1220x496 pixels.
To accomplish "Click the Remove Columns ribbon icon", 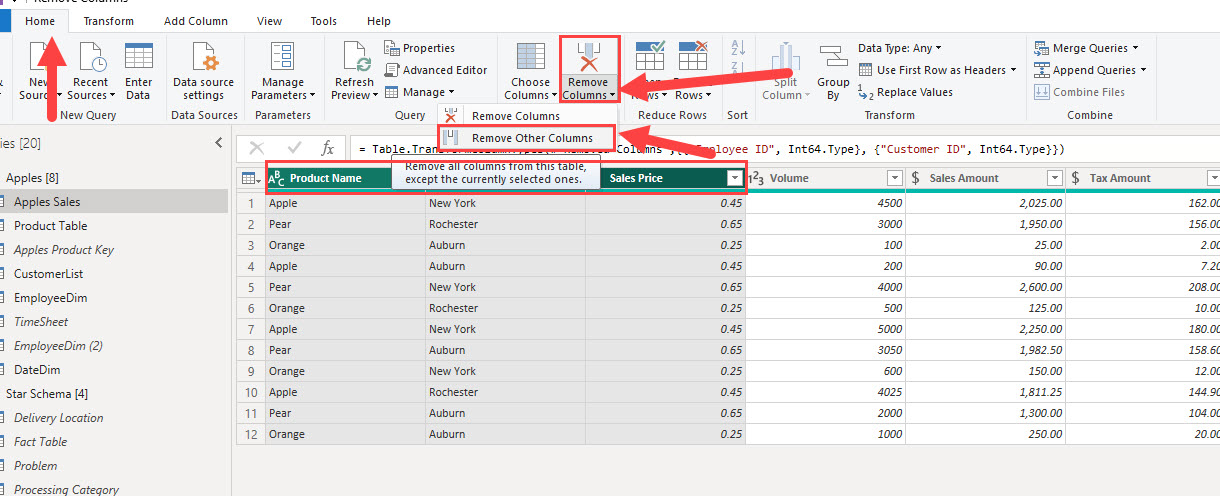I will pos(590,57).
